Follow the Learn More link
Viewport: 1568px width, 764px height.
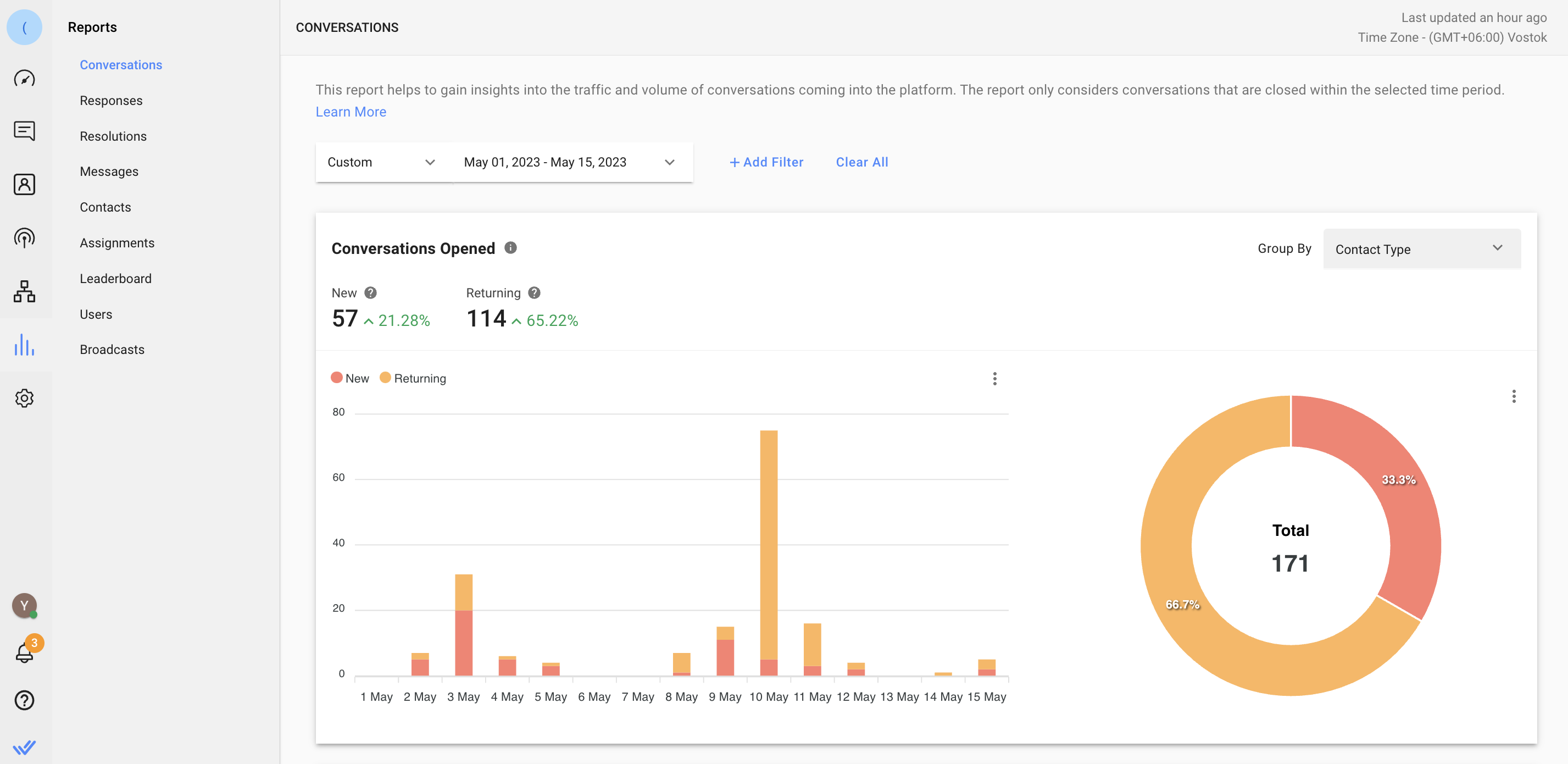[351, 112]
